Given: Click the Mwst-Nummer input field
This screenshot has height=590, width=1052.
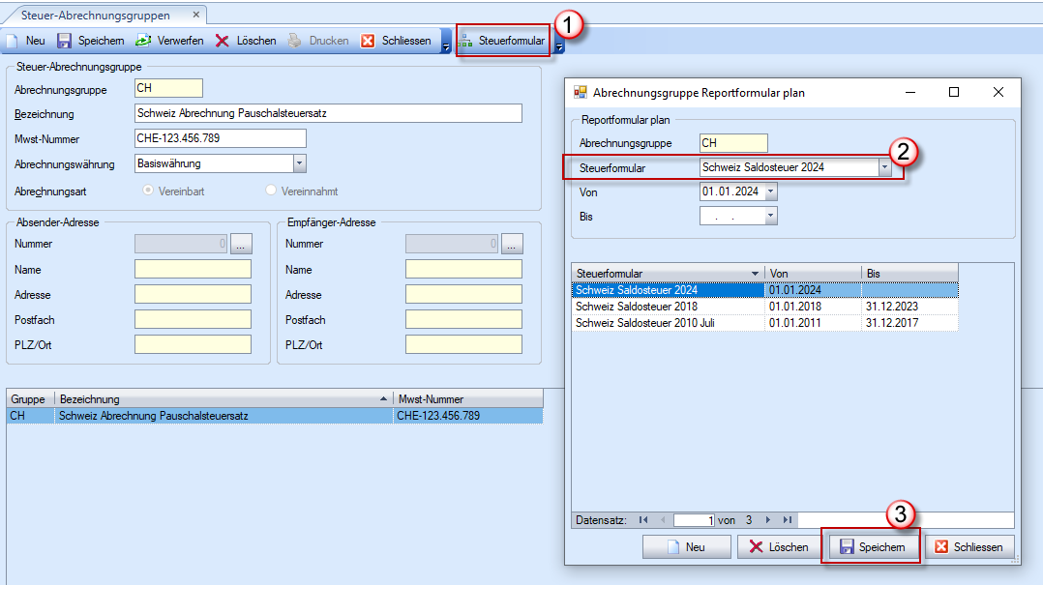Looking at the screenshot, I should click(220, 139).
